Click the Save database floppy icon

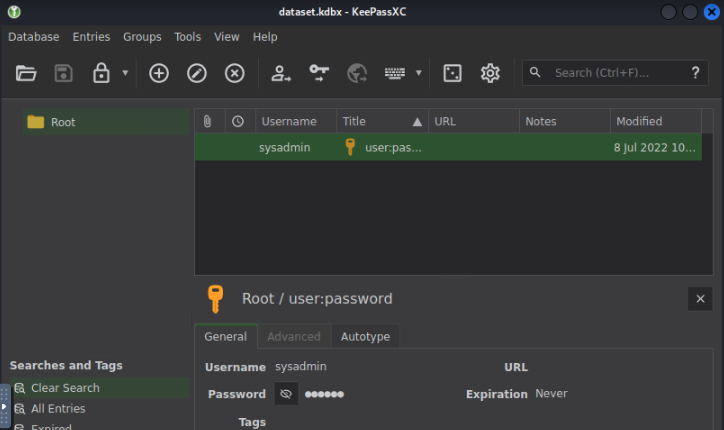64,73
